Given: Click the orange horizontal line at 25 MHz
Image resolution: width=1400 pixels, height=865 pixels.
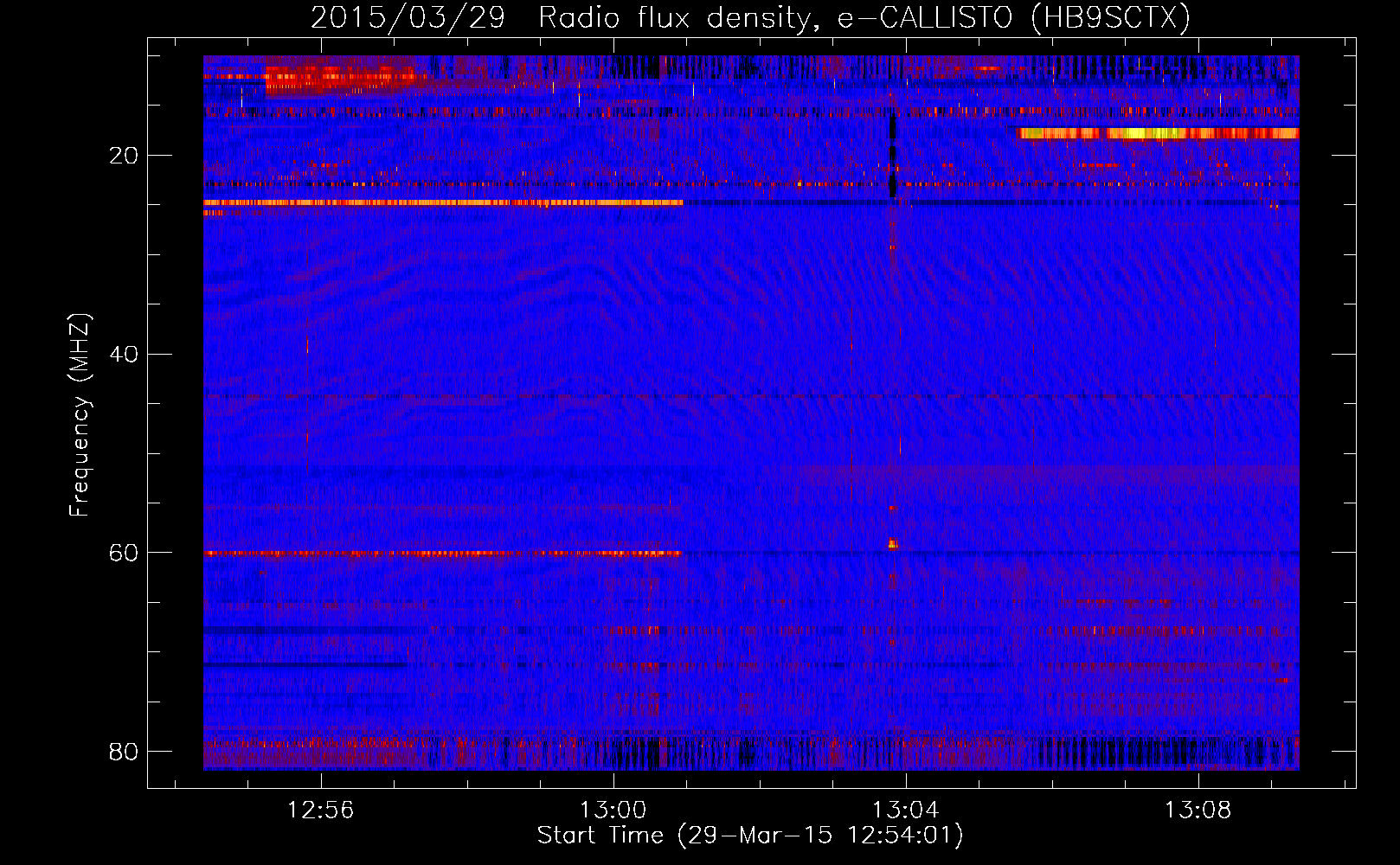Looking at the screenshot, I should [x=443, y=202].
